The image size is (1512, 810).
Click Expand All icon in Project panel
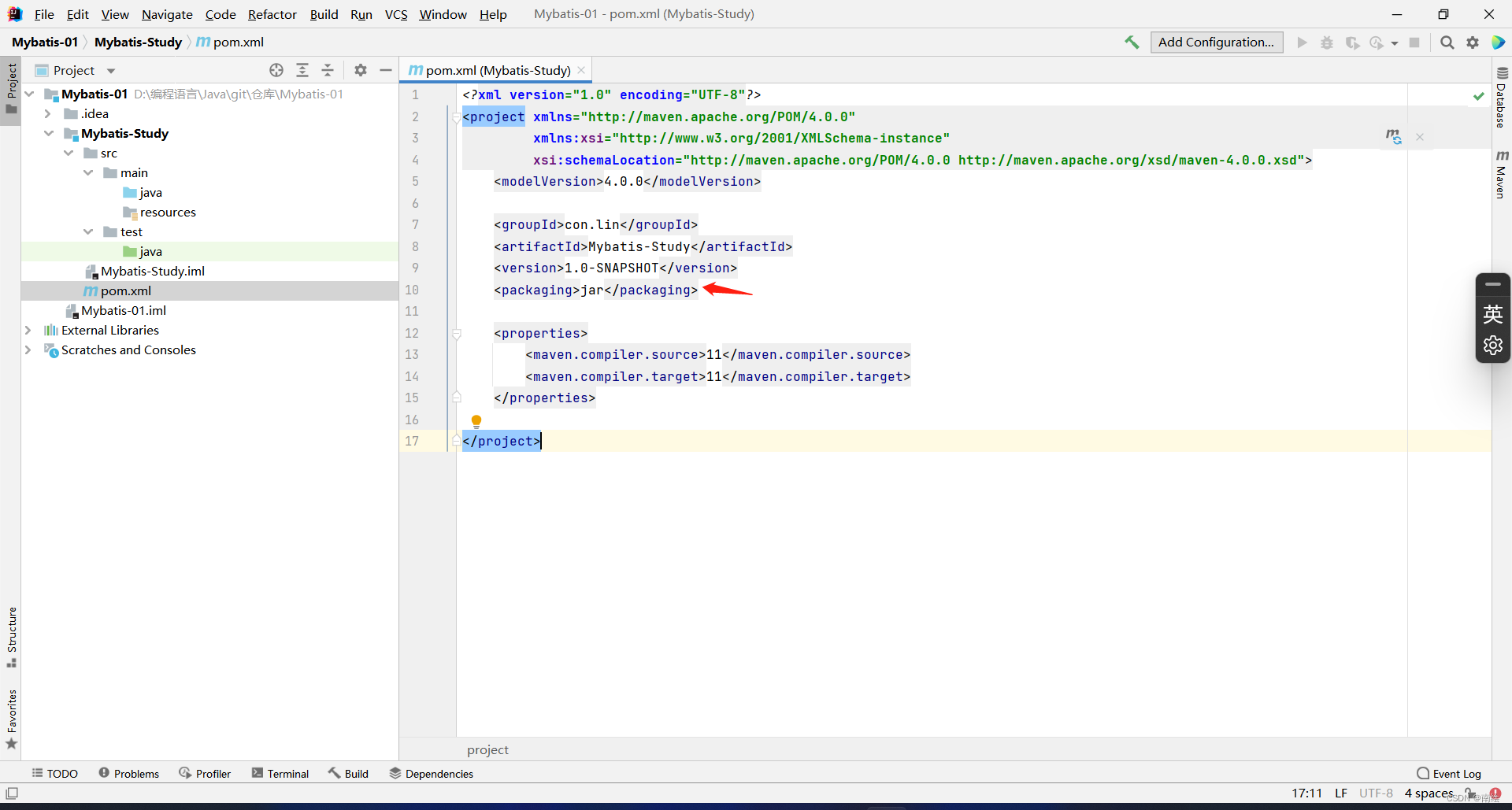pos(302,70)
